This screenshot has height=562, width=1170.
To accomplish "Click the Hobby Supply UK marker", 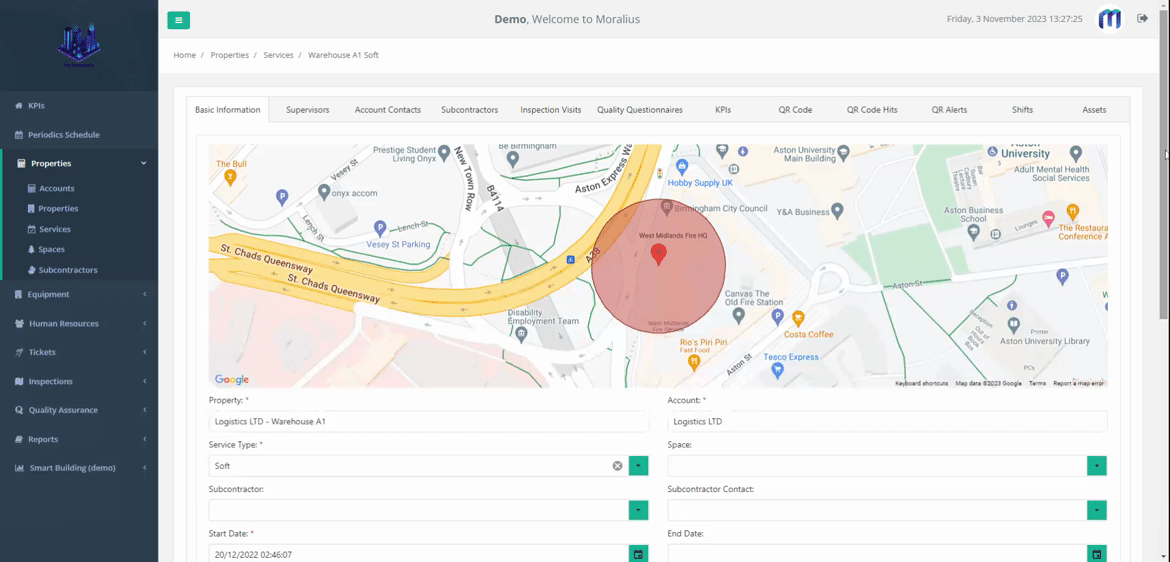I will tap(681, 166).
